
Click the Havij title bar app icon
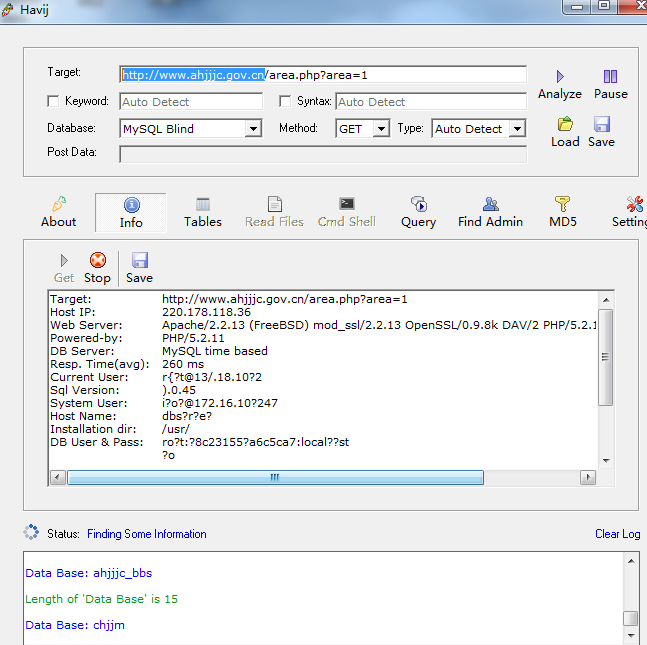point(7,9)
